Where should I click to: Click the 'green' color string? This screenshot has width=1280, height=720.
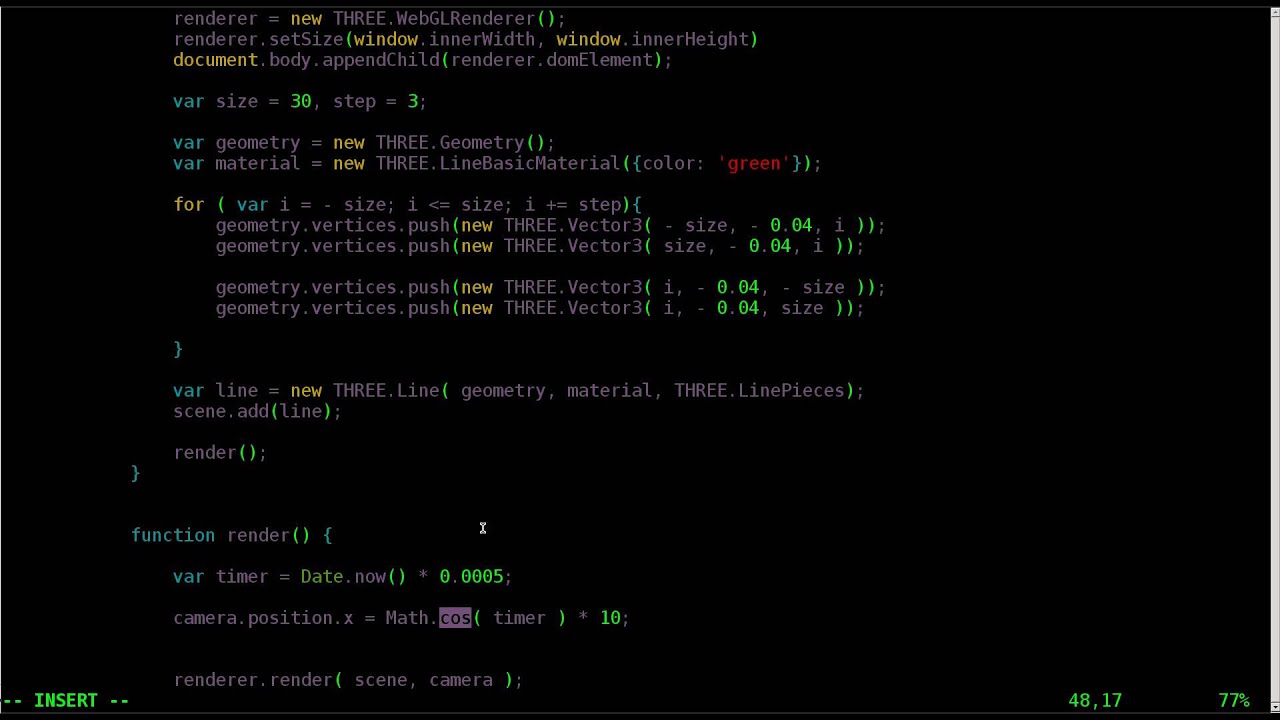tap(754, 163)
